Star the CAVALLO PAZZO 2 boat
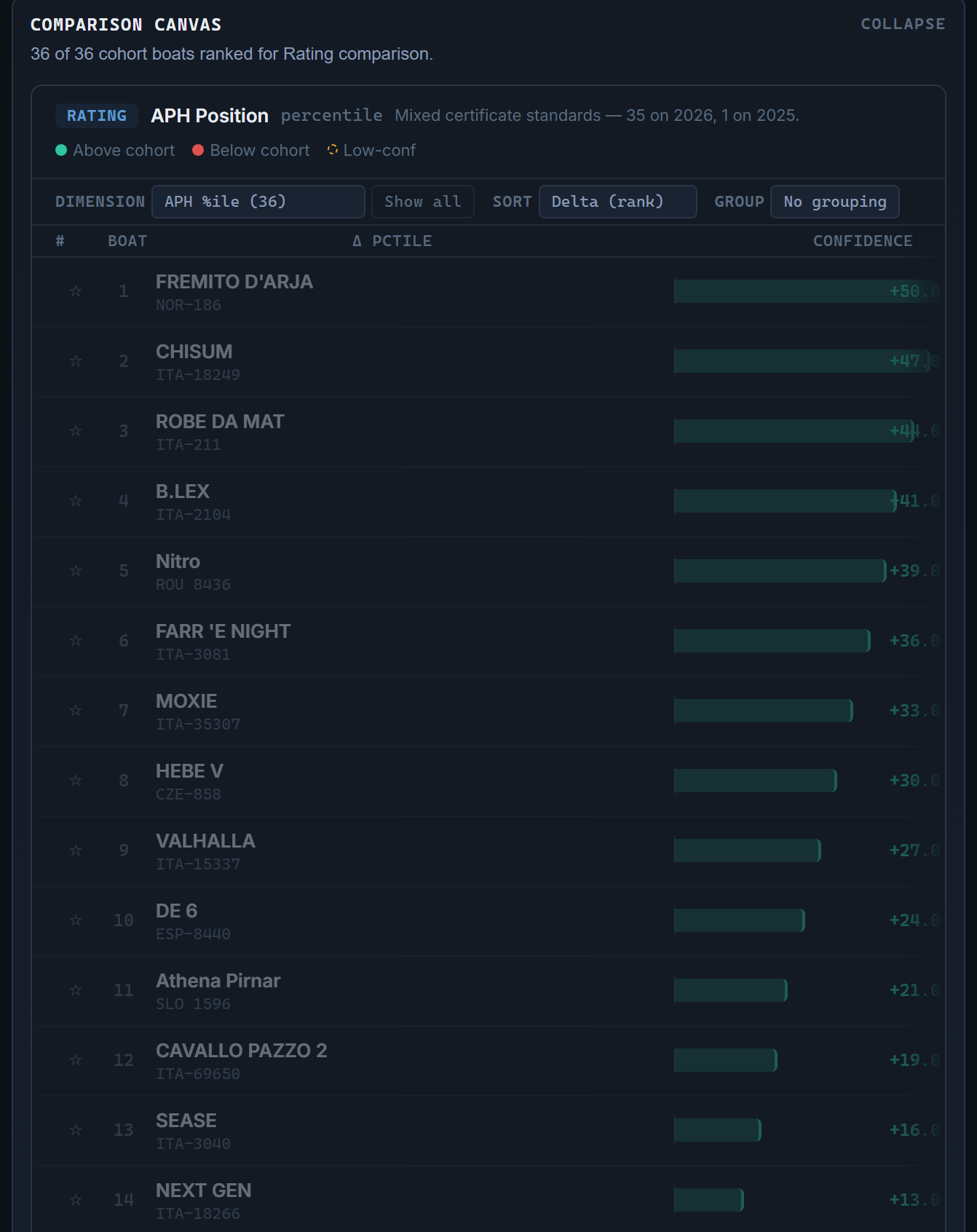The height and width of the screenshot is (1232, 977). [x=76, y=1060]
